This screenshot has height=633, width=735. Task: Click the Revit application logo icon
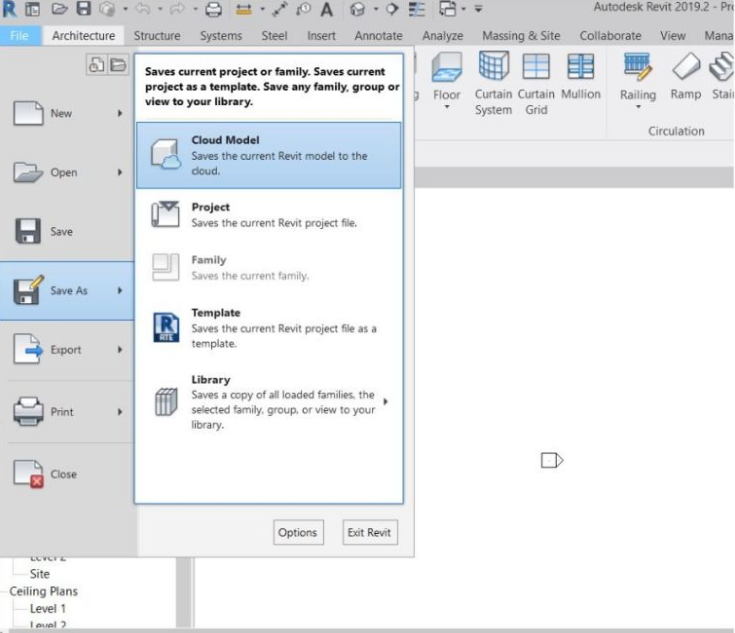tap(9, 8)
